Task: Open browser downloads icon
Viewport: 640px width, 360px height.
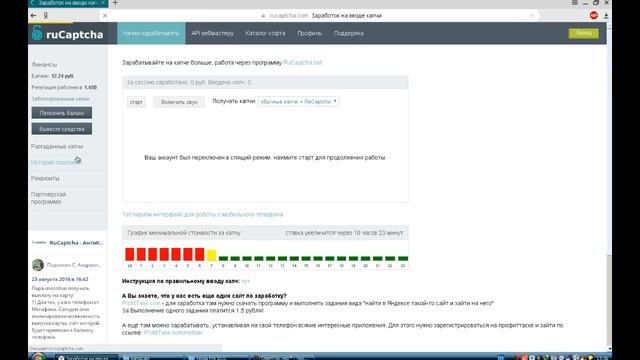Action: click(606, 16)
